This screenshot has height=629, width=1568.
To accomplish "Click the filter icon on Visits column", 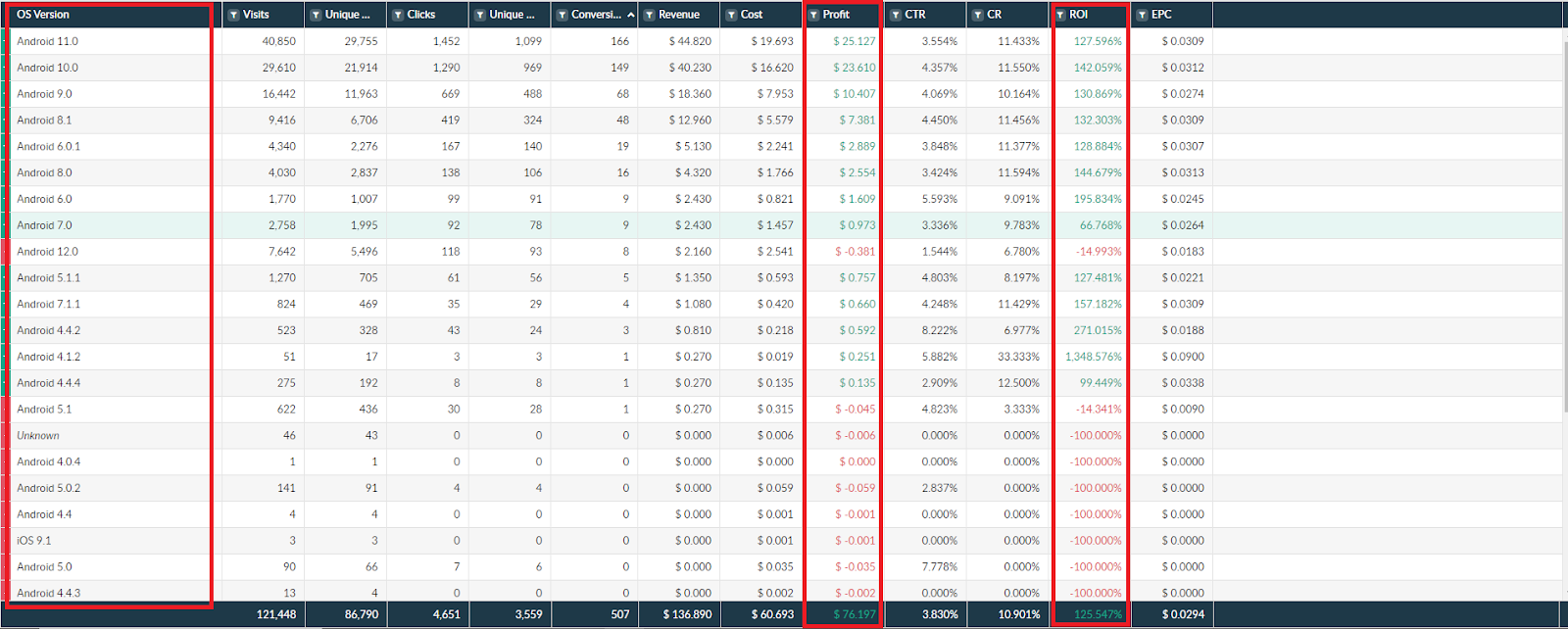I will 233,15.
